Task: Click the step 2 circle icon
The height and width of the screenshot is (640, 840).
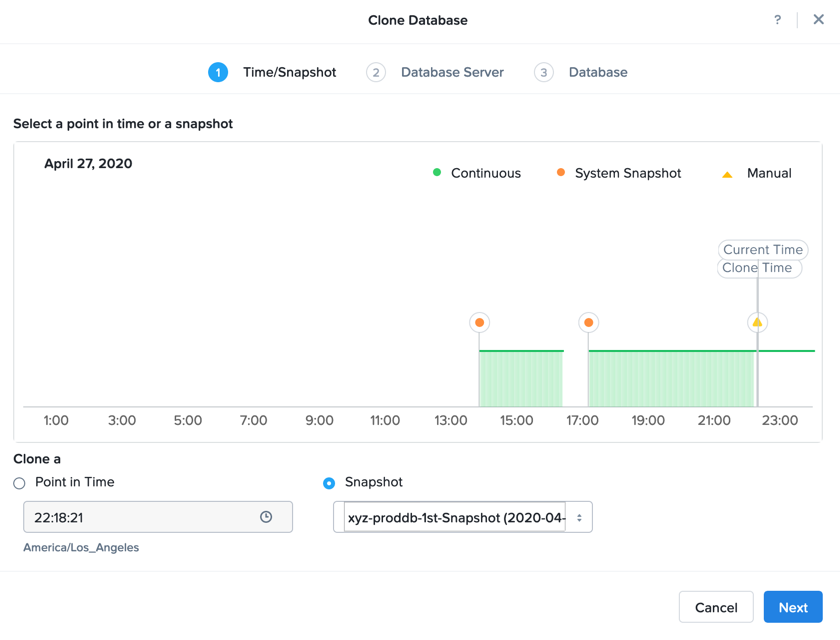Action: [376, 72]
